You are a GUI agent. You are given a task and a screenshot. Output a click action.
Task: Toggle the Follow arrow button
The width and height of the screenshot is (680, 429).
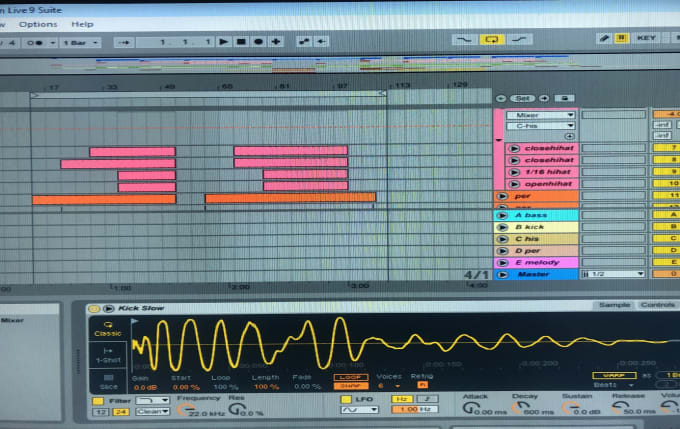(124, 43)
